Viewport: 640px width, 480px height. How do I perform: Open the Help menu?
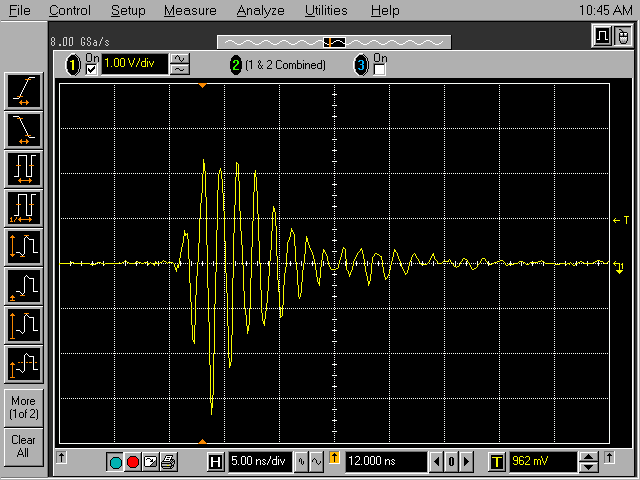[x=385, y=10]
